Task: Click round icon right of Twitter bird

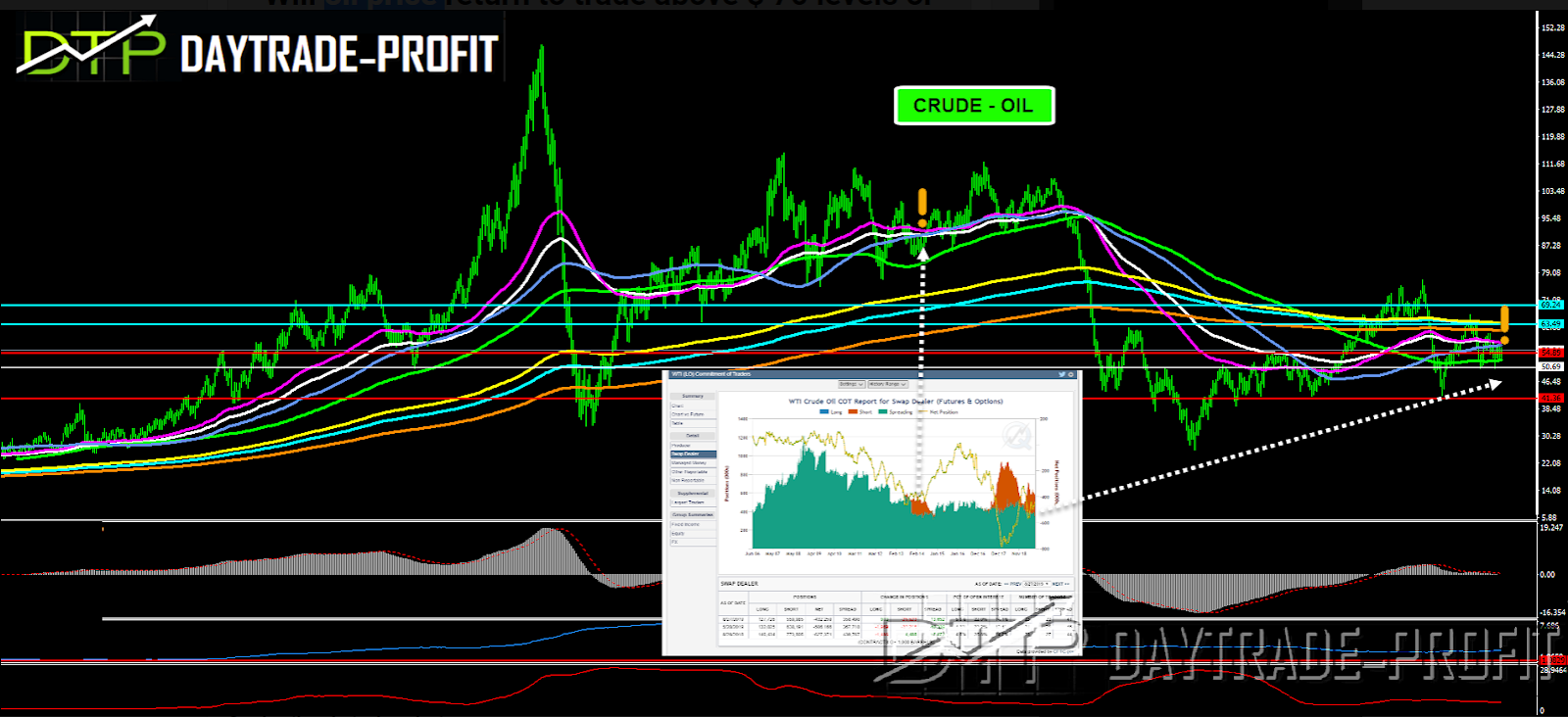Action: pyautogui.click(x=1070, y=374)
